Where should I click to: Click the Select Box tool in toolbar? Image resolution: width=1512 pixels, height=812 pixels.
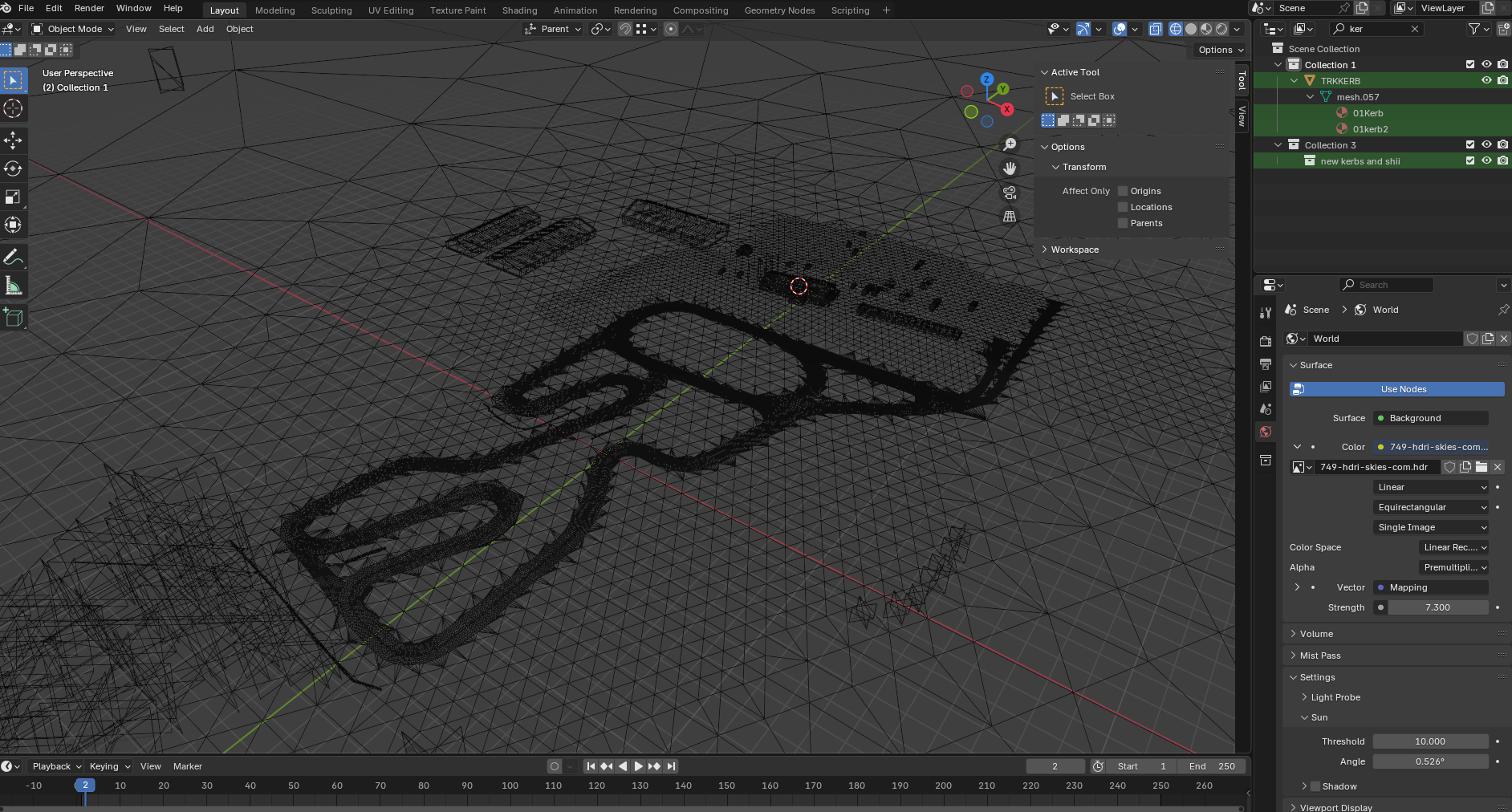pyautogui.click(x=13, y=80)
